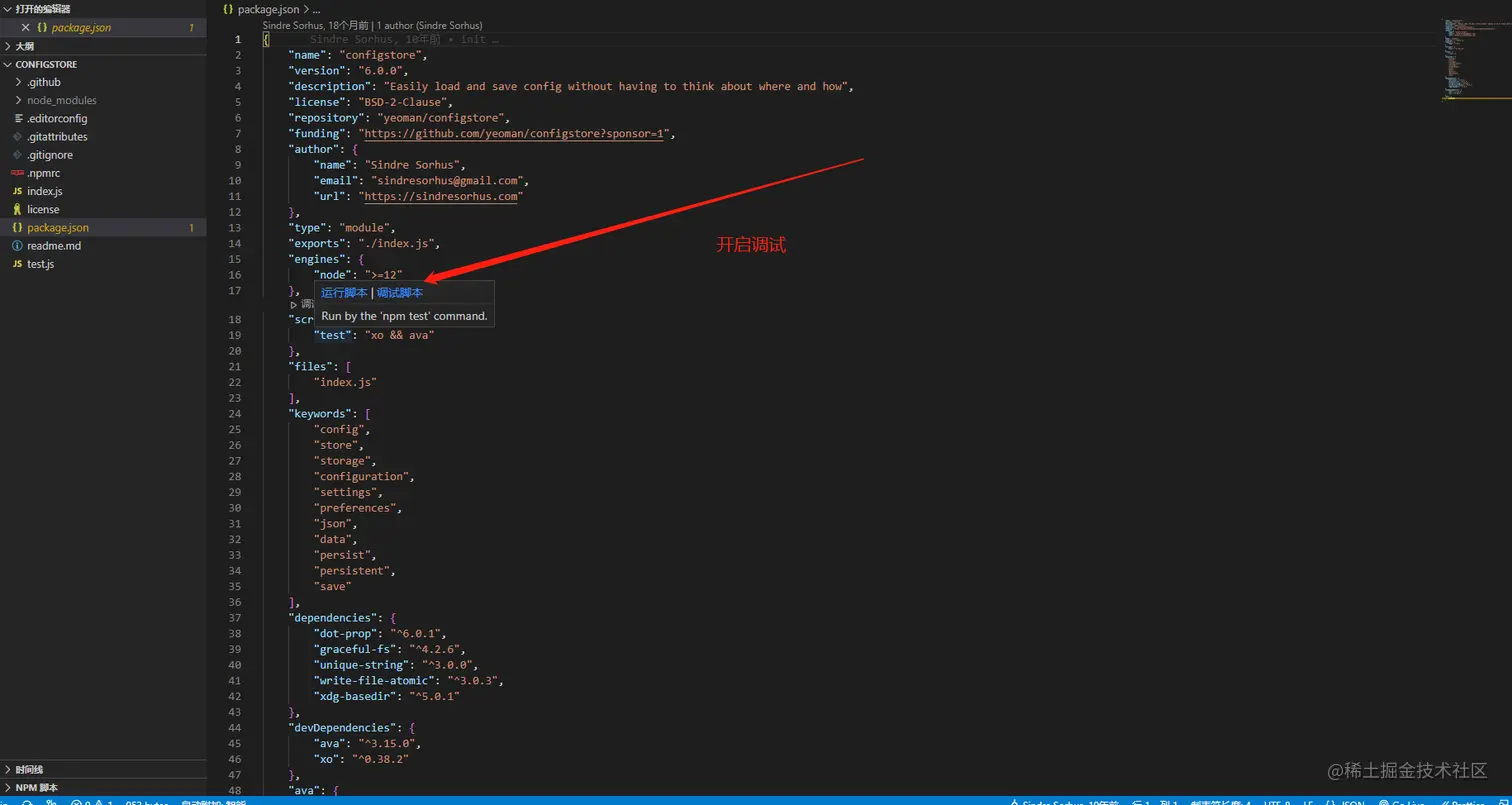Viewport: 1512px width, 805px height.
Task: Close package.json in the open editors list
Action: (26, 28)
